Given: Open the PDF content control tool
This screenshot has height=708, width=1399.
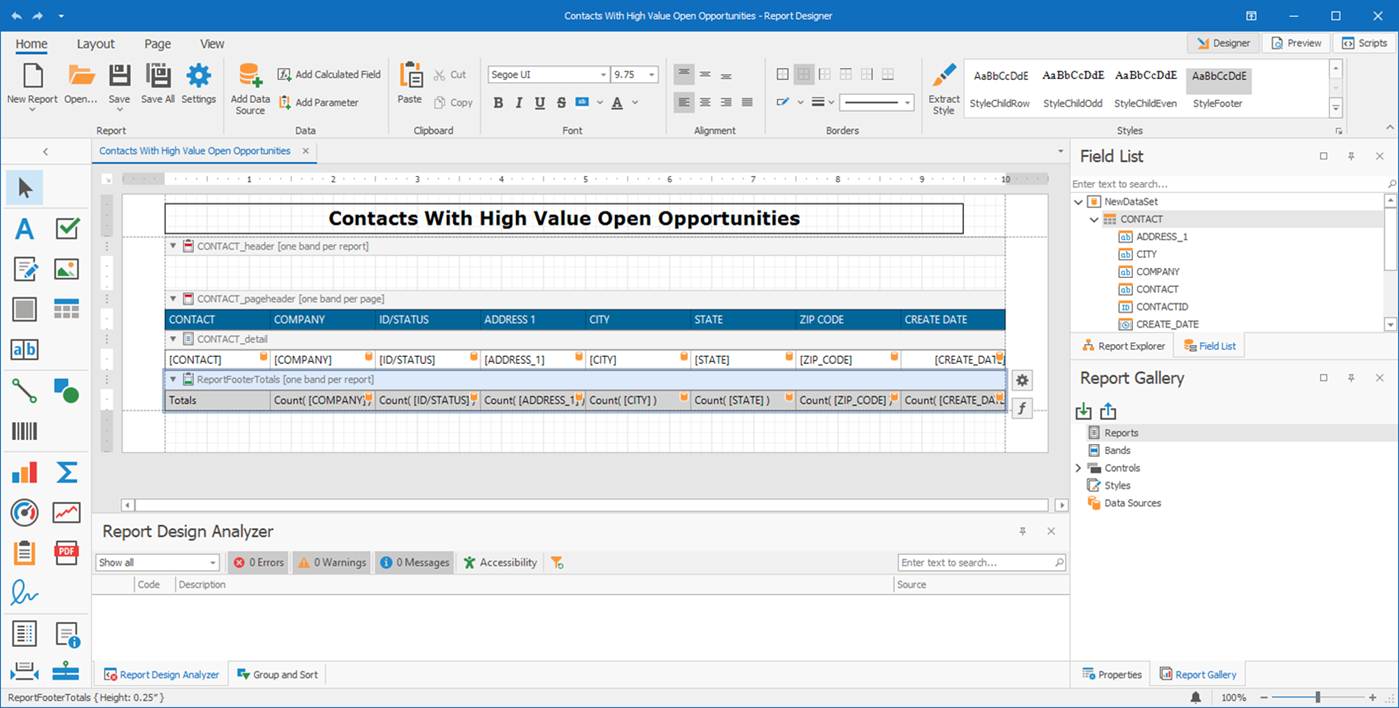Looking at the screenshot, I should tap(66, 552).
